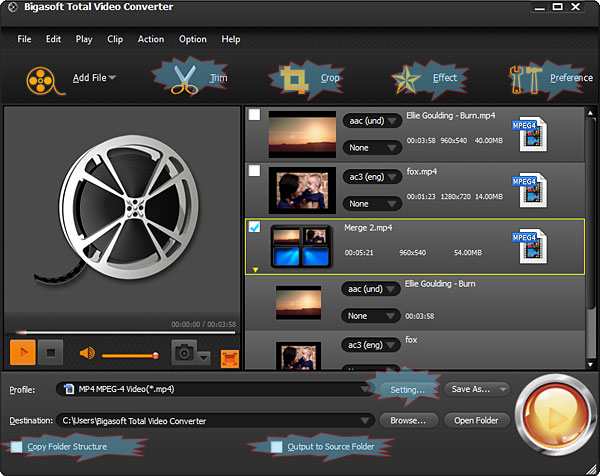Click the file list scroll up arrow
Image resolution: width=600 pixels, height=476 pixels.
(x=590, y=113)
